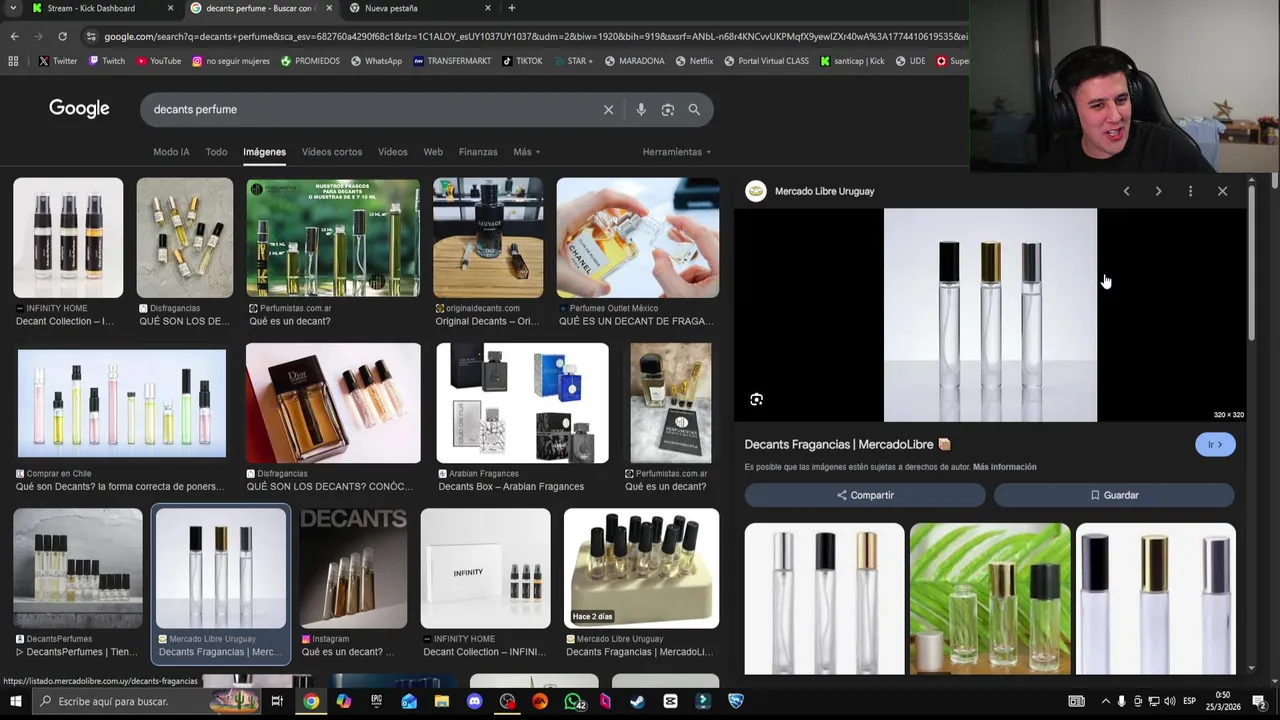Open Epic Games Launcher from the taskbar
Screen dimensions: 1280x720
tap(376, 701)
